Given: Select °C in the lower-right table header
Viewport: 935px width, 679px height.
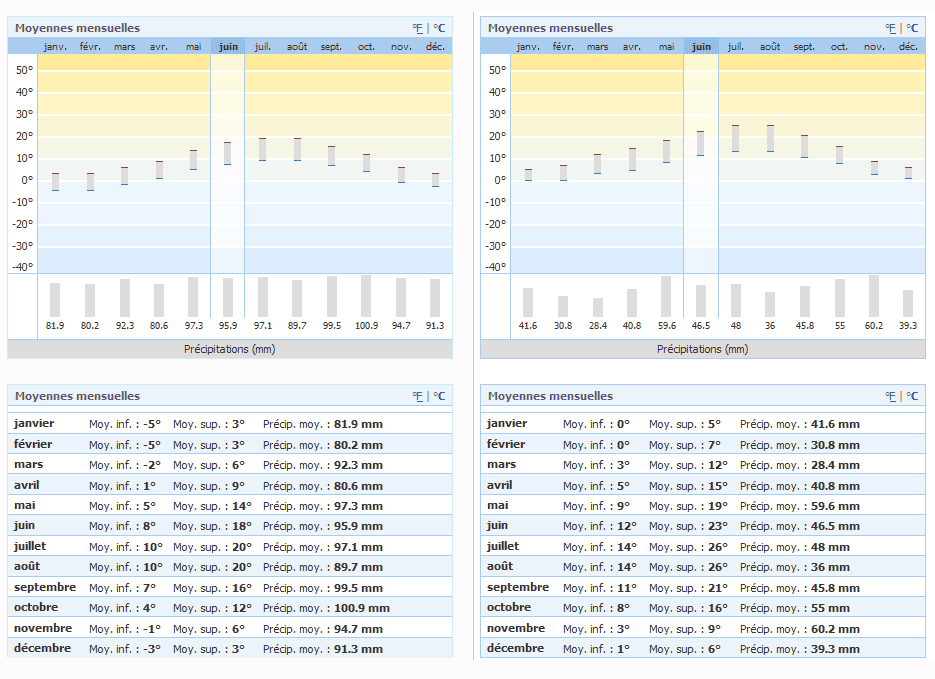Looking at the screenshot, I should pos(912,396).
